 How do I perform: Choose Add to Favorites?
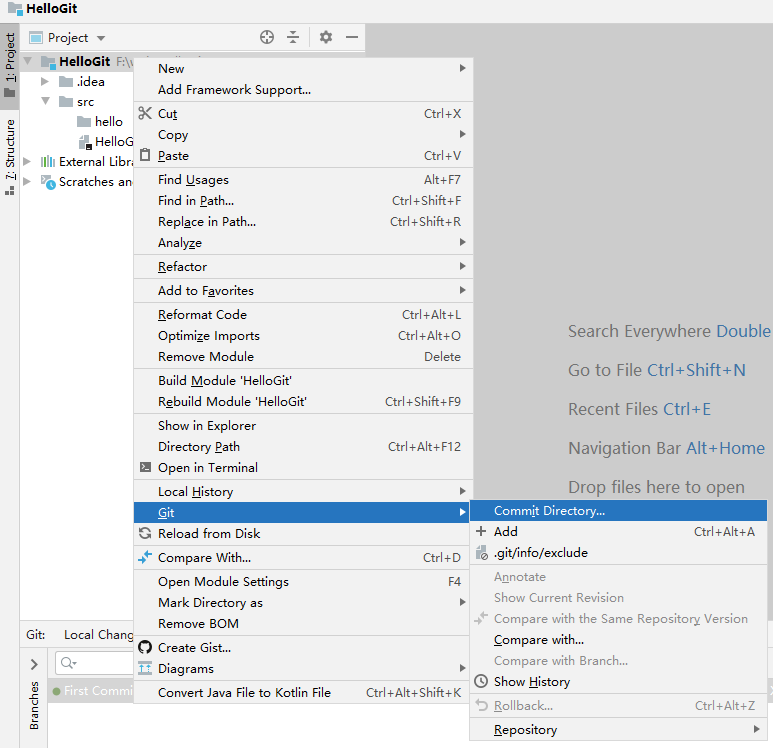click(303, 290)
